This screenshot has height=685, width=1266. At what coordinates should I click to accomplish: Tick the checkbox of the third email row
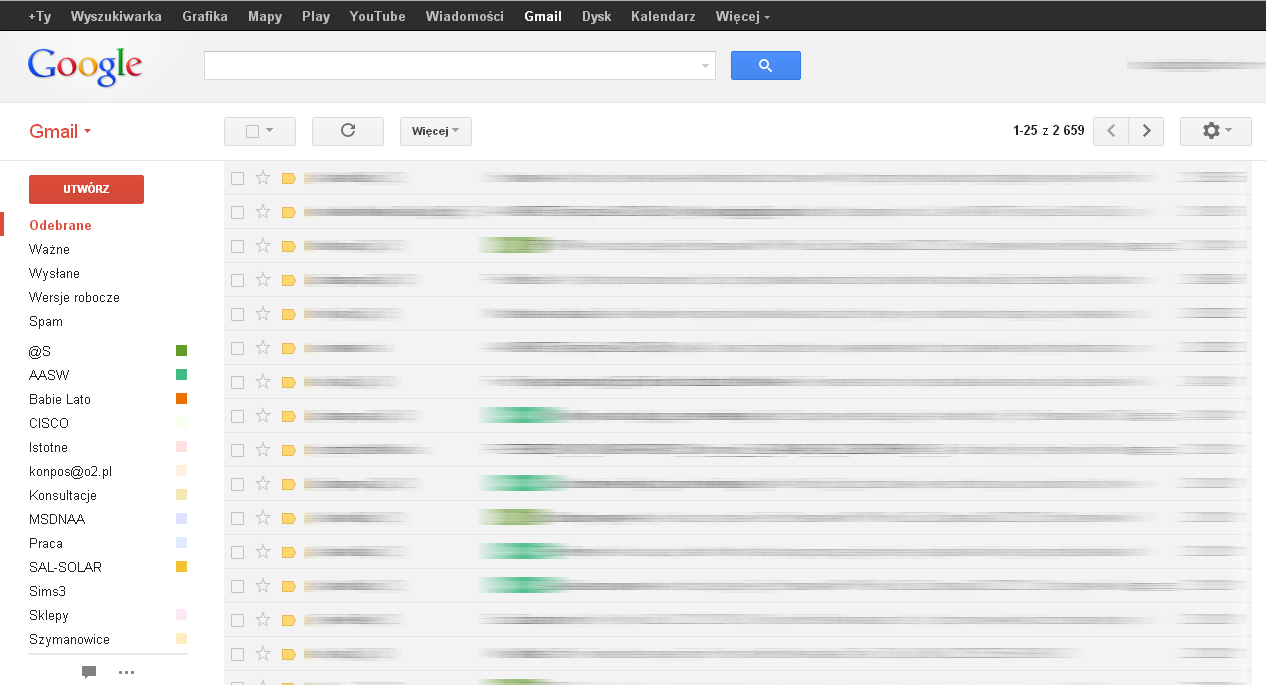tap(238, 246)
